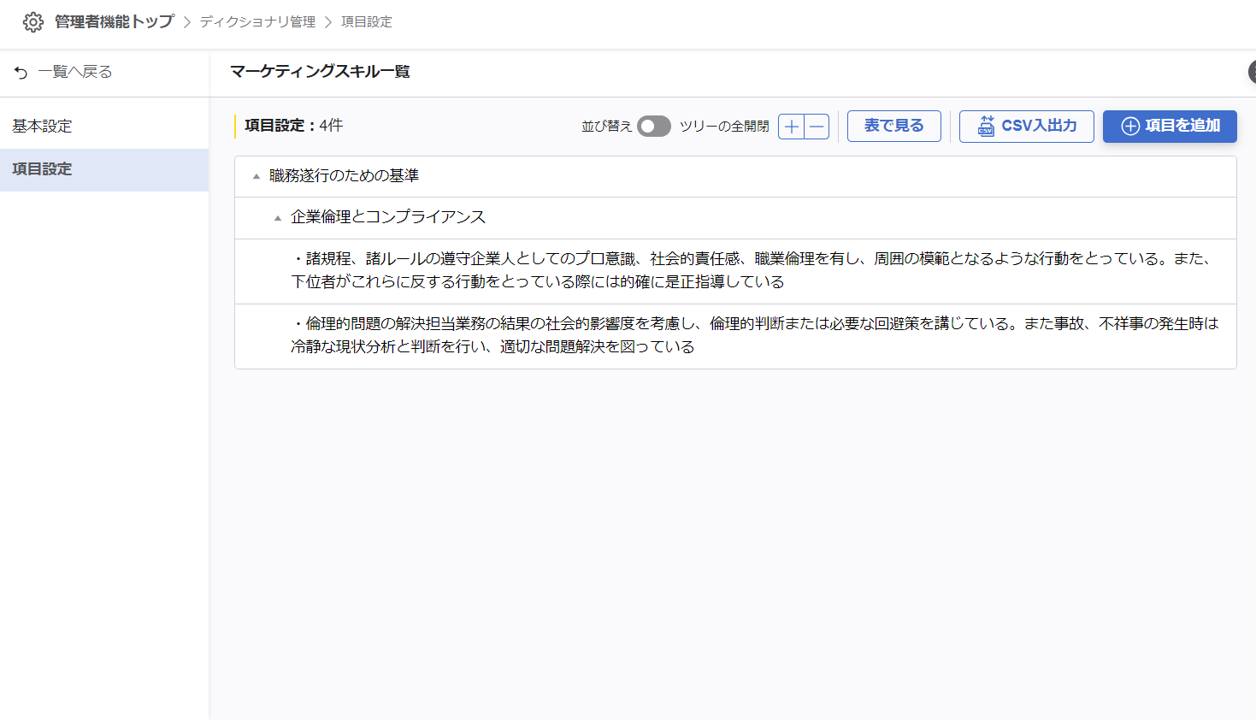Viewport: 1256px width, 720px height.
Task: Open the 倫理的問題の解決 item row
Action: coord(750,335)
